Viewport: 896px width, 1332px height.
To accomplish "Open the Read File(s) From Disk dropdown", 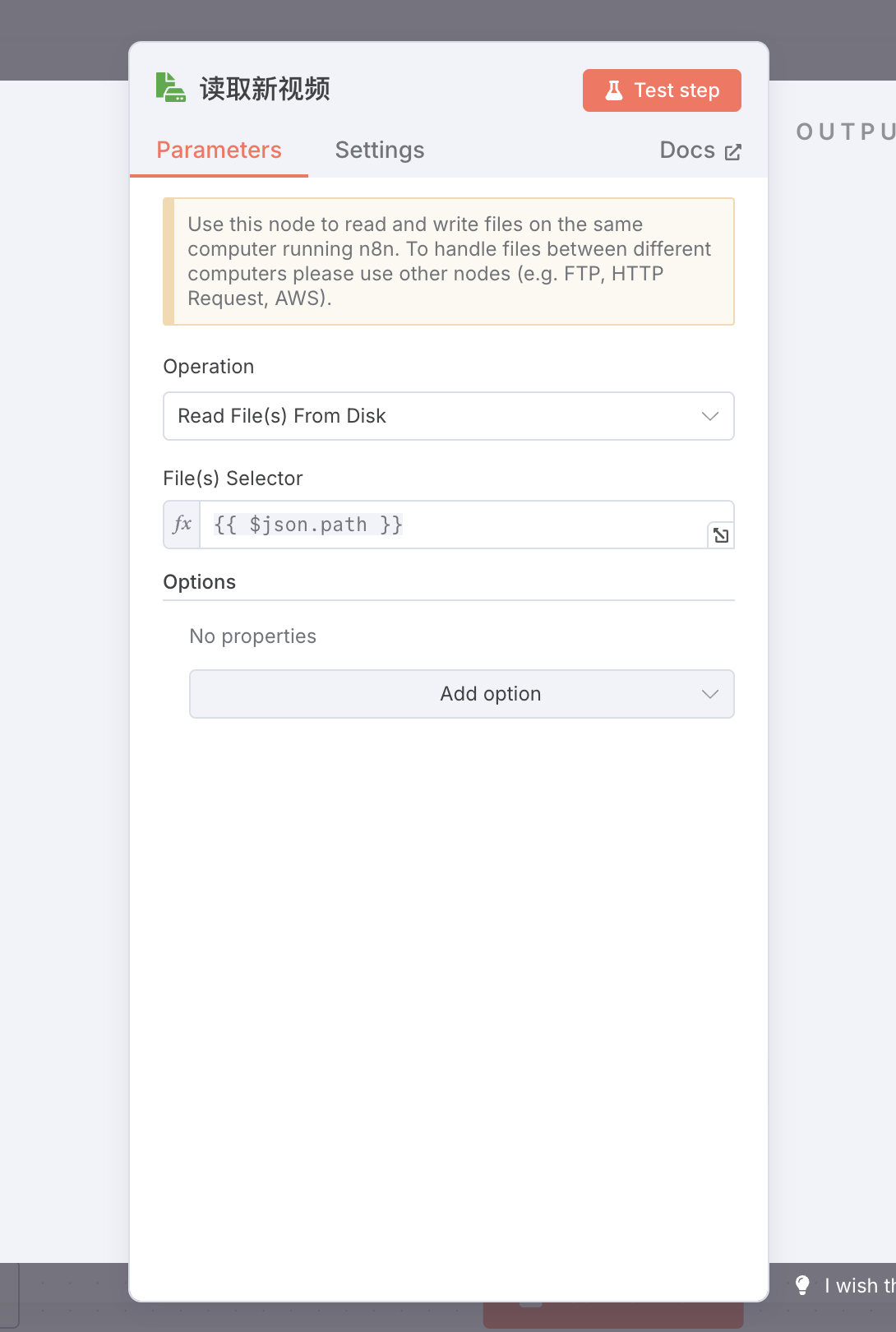I will pos(449,416).
